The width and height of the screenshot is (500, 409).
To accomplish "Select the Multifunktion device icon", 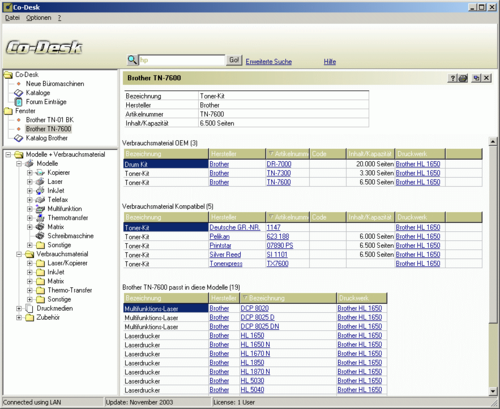I will click(x=40, y=209).
